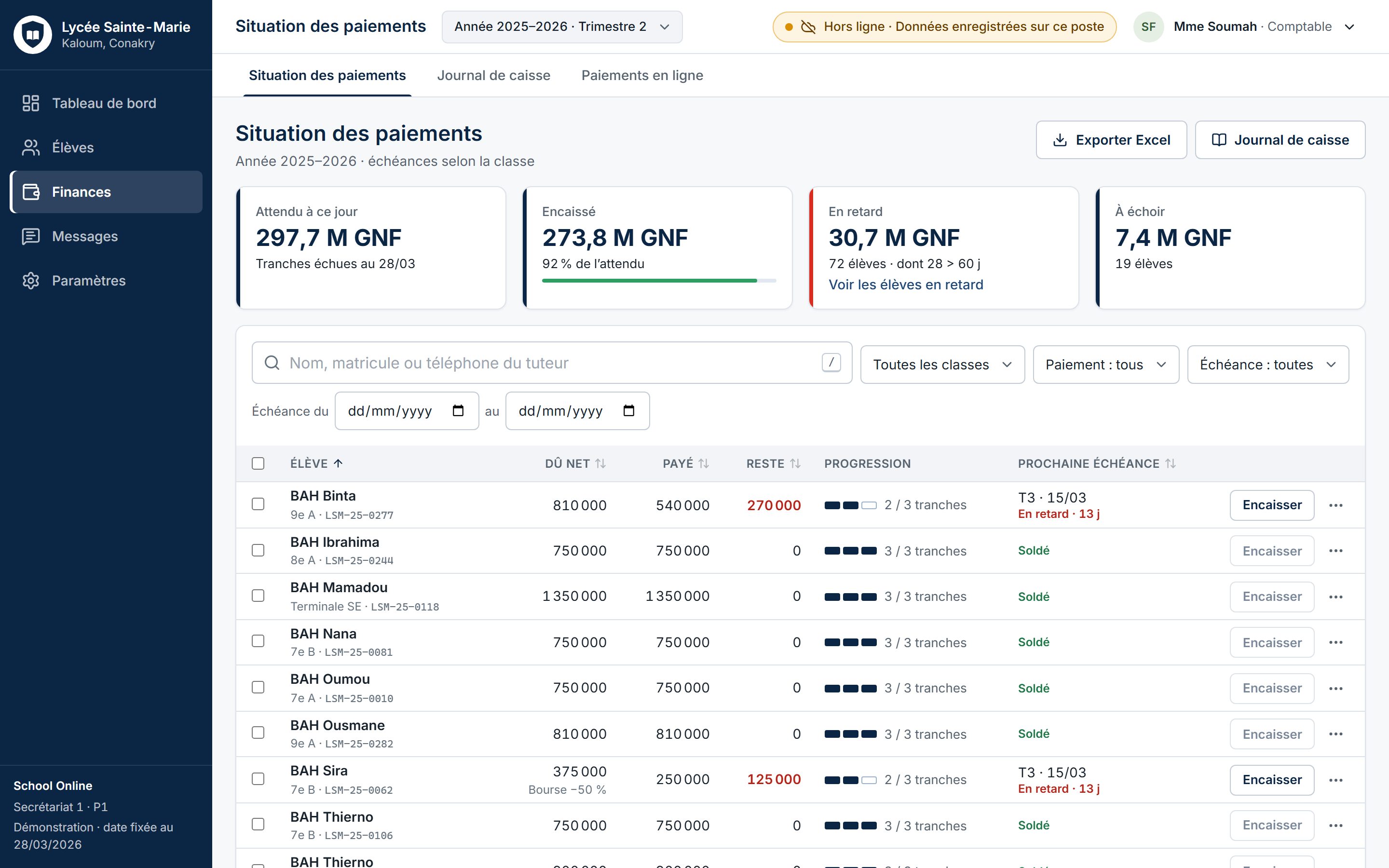Open more actions for BAH Ibrahima row
Viewport: 1389px width, 868px height.
click(x=1335, y=551)
